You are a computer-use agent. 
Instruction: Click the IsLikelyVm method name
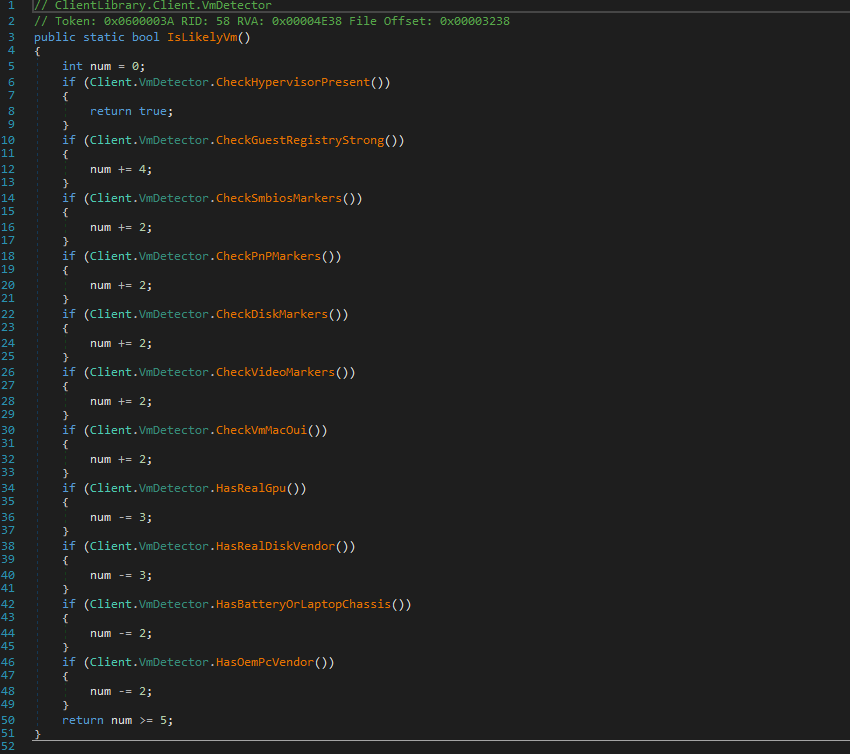click(202, 37)
